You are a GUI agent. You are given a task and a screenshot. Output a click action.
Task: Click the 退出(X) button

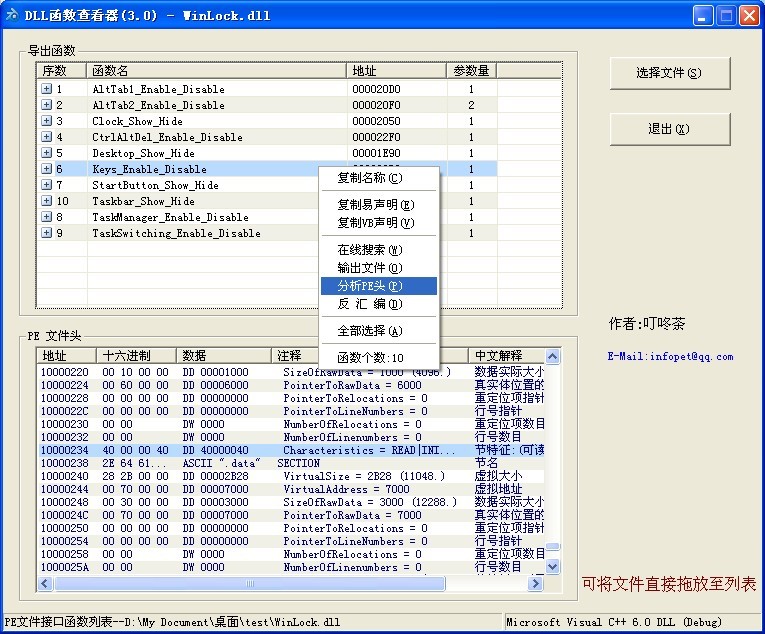coord(670,129)
